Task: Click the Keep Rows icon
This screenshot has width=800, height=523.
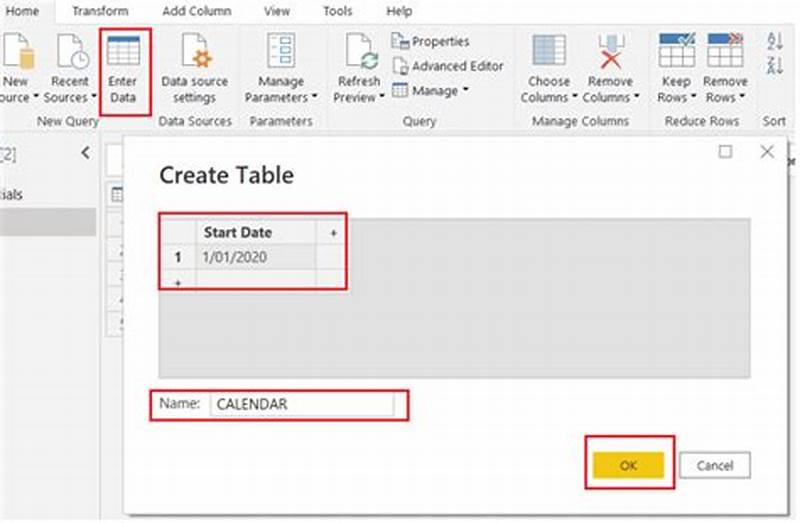Action: 677,50
